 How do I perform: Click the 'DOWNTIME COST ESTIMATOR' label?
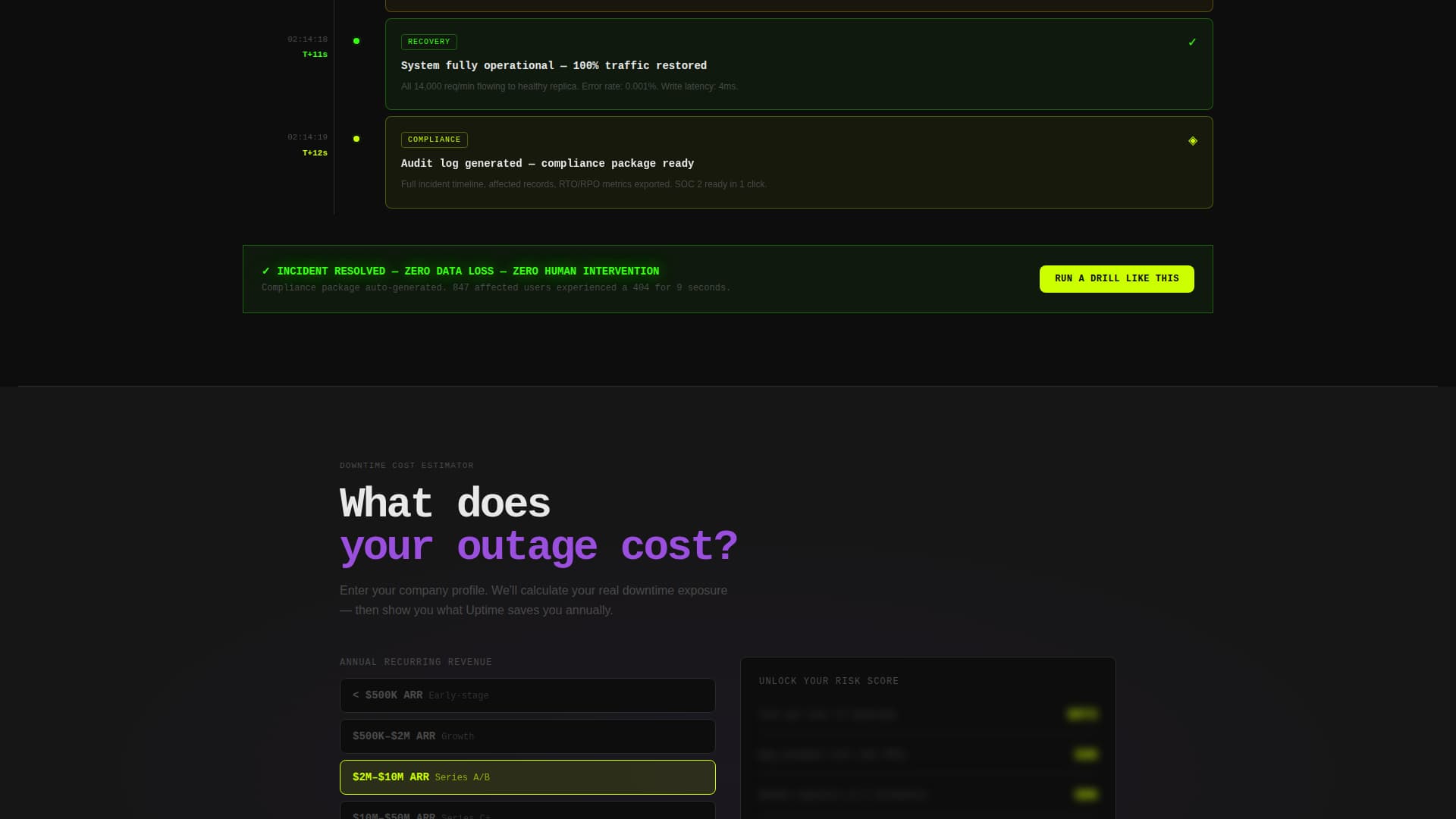[406, 466]
